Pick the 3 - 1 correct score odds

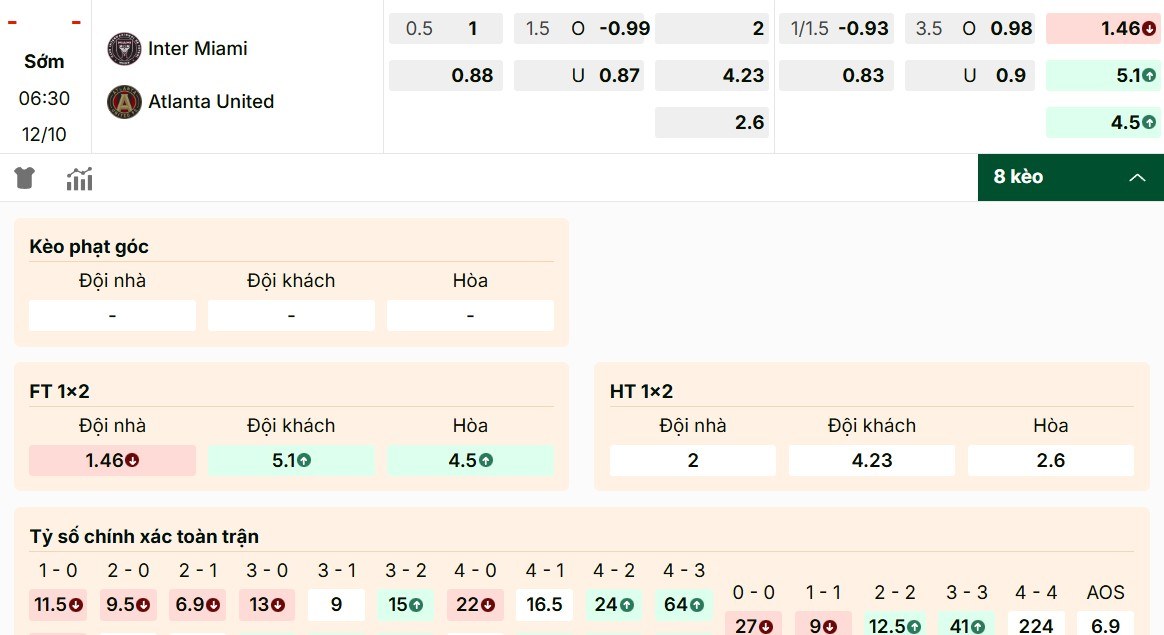[x=336, y=605]
